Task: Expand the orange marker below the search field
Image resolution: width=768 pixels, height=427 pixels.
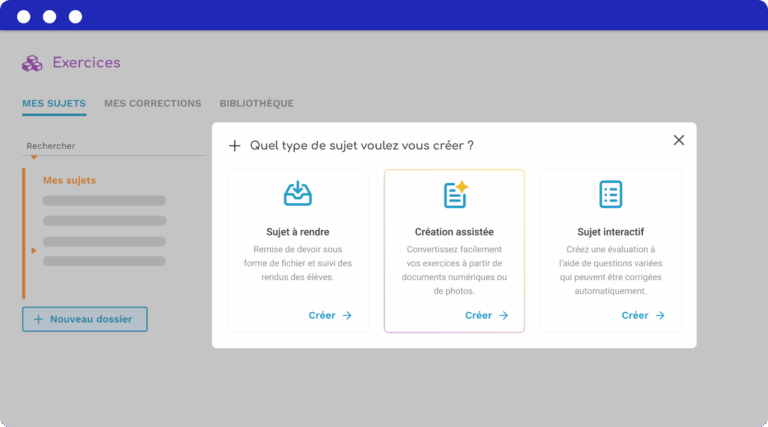Action: pyautogui.click(x=34, y=158)
